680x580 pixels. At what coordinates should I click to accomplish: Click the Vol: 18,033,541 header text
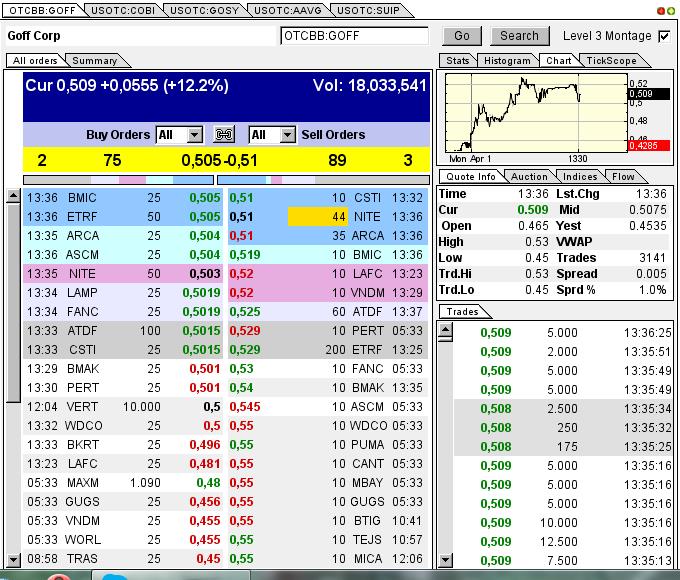[370, 85]
